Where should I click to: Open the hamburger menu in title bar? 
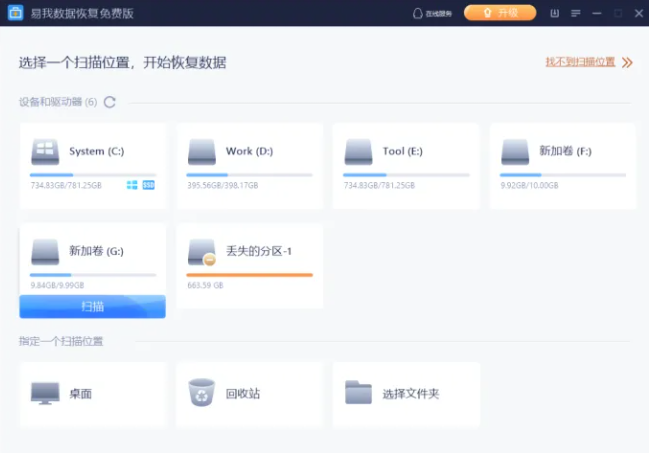576,13
